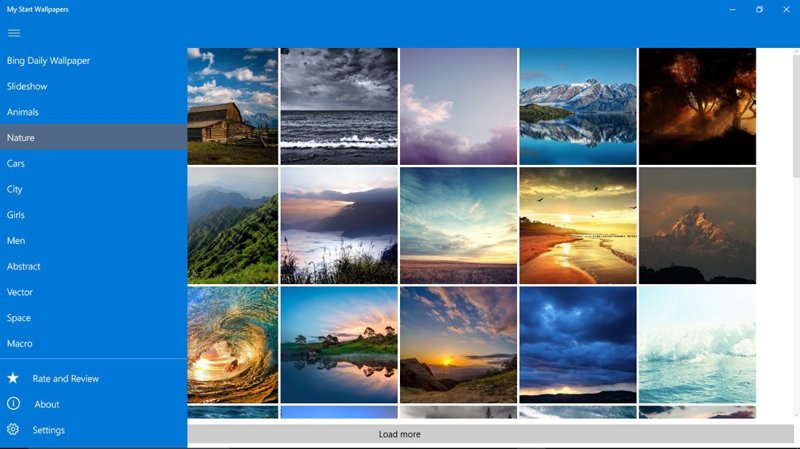This screenshot has height=449, width=800.
Task: Click the star icon beside Rate and Review
Action: pyautogui.click(x=13, y=378)
